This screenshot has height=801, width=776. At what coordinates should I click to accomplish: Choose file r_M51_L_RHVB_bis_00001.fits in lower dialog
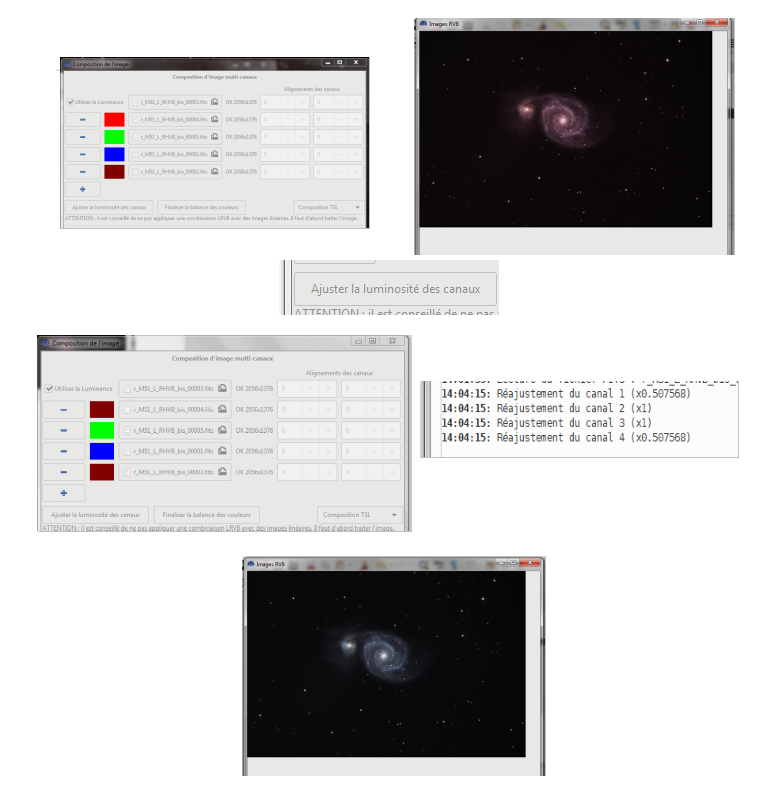tap(175, 451)
